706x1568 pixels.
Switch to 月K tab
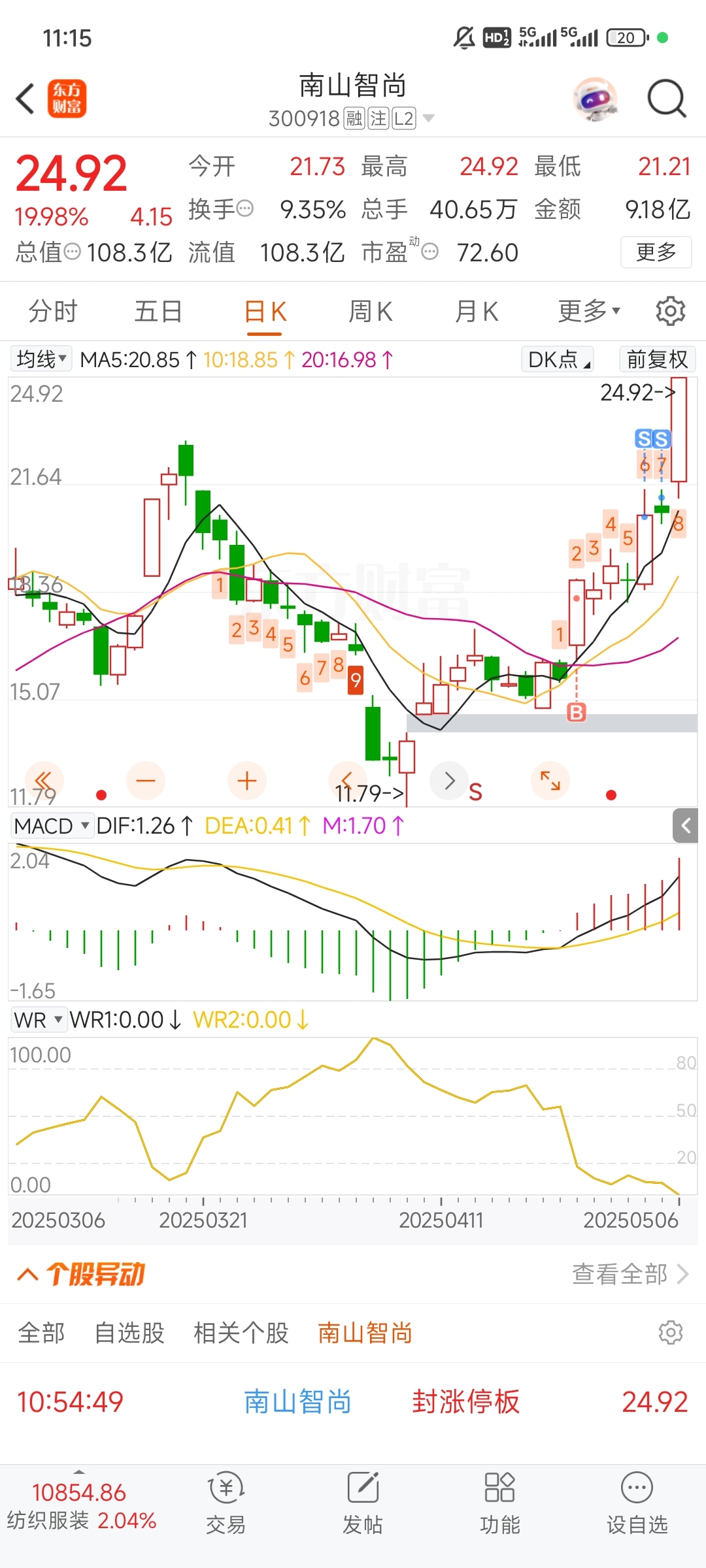click(x=477, y=312)
